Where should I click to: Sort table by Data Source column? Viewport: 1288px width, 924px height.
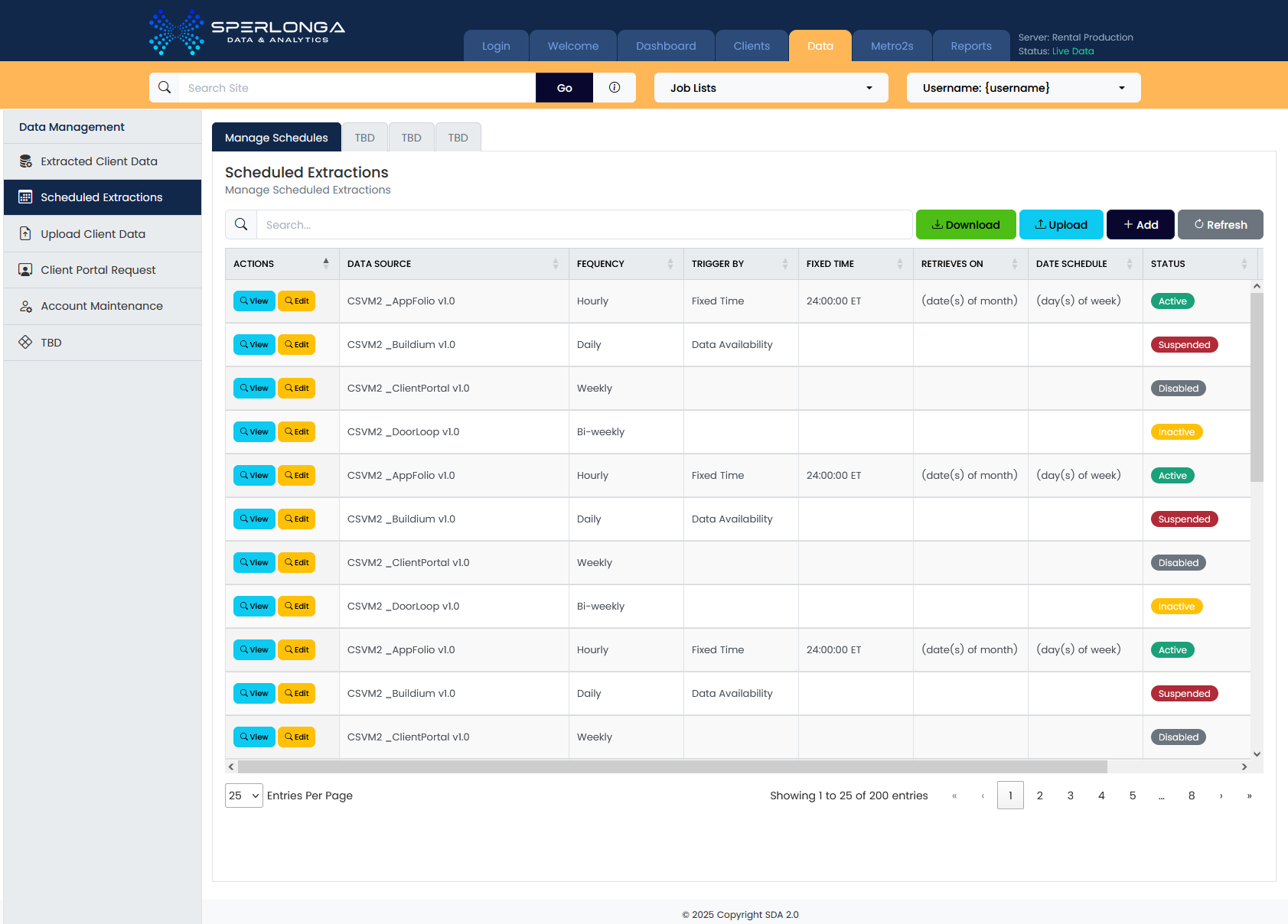[x=555, y=264]
